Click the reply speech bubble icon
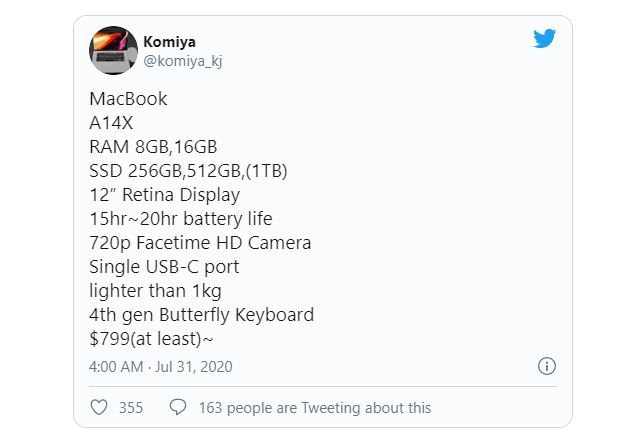The height and width of the screenshot is (440, 628). (x=178, y=407)
